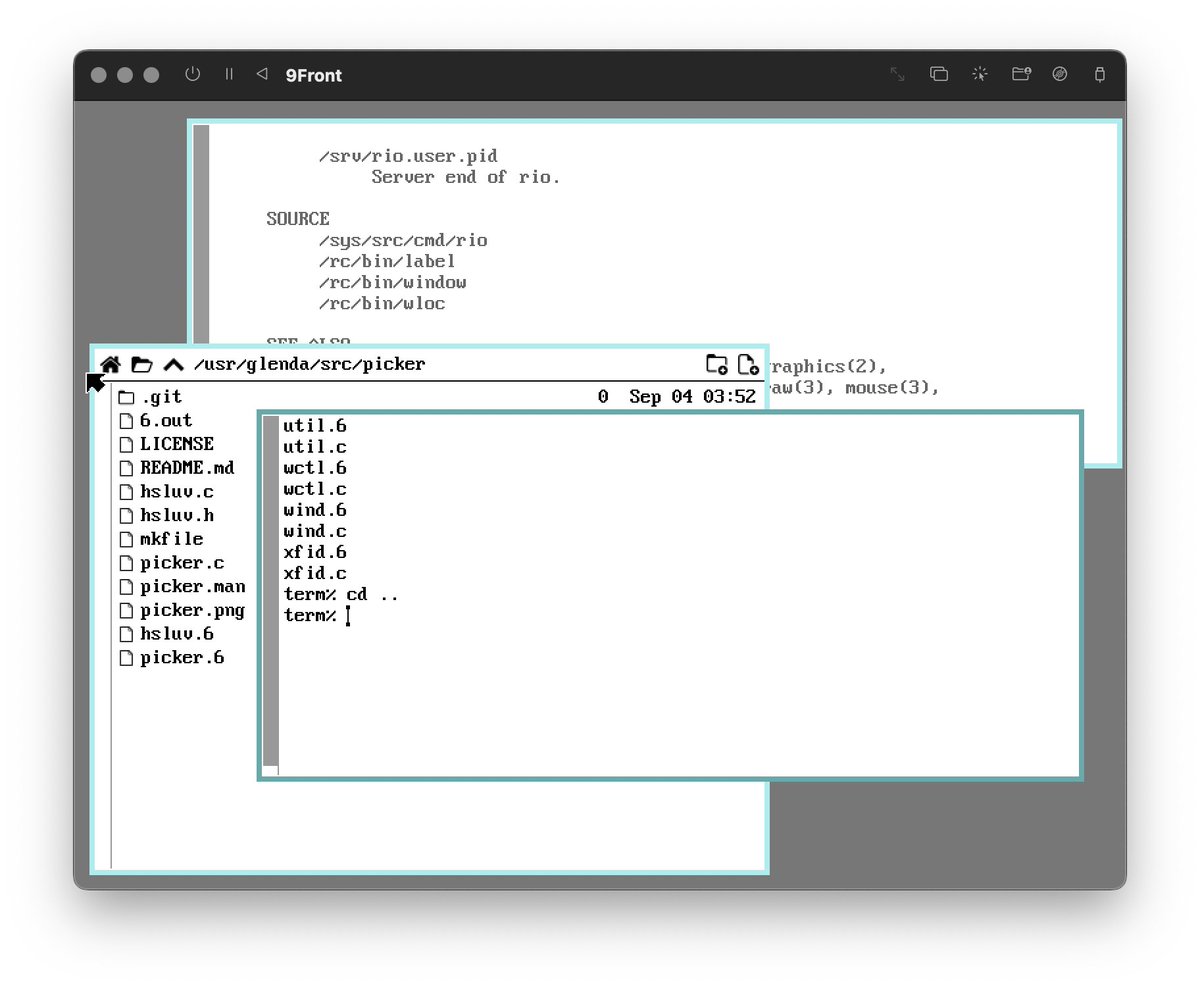The width and height of the screenshot is (1200, 987).
Task: Select the README.md file name
Action: 187,468
